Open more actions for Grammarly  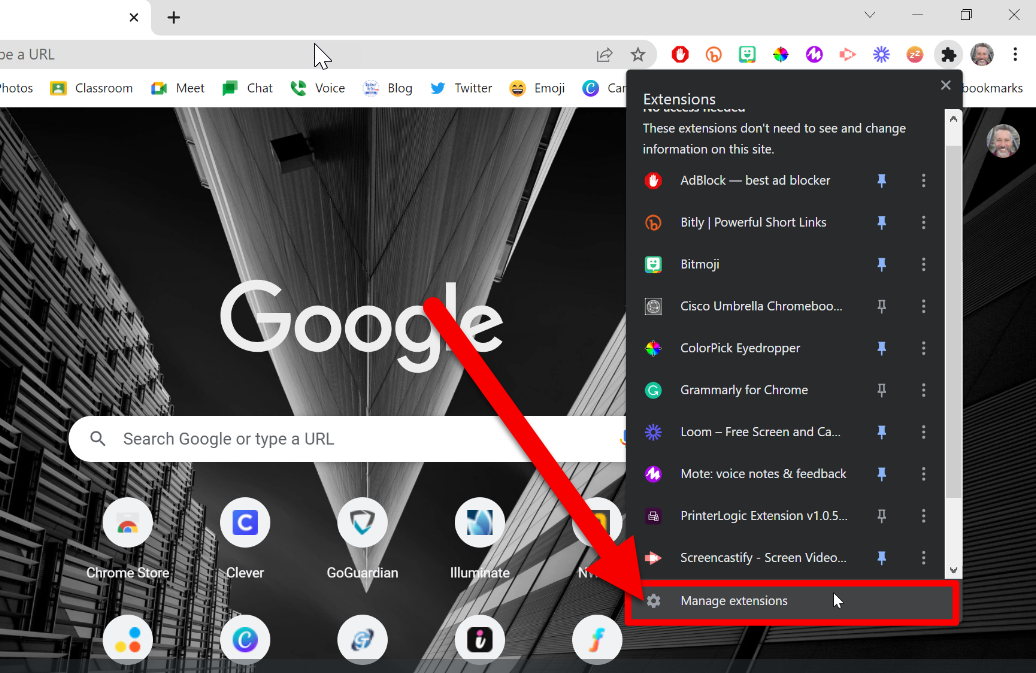pyautogui.click(x=924, y=390)
